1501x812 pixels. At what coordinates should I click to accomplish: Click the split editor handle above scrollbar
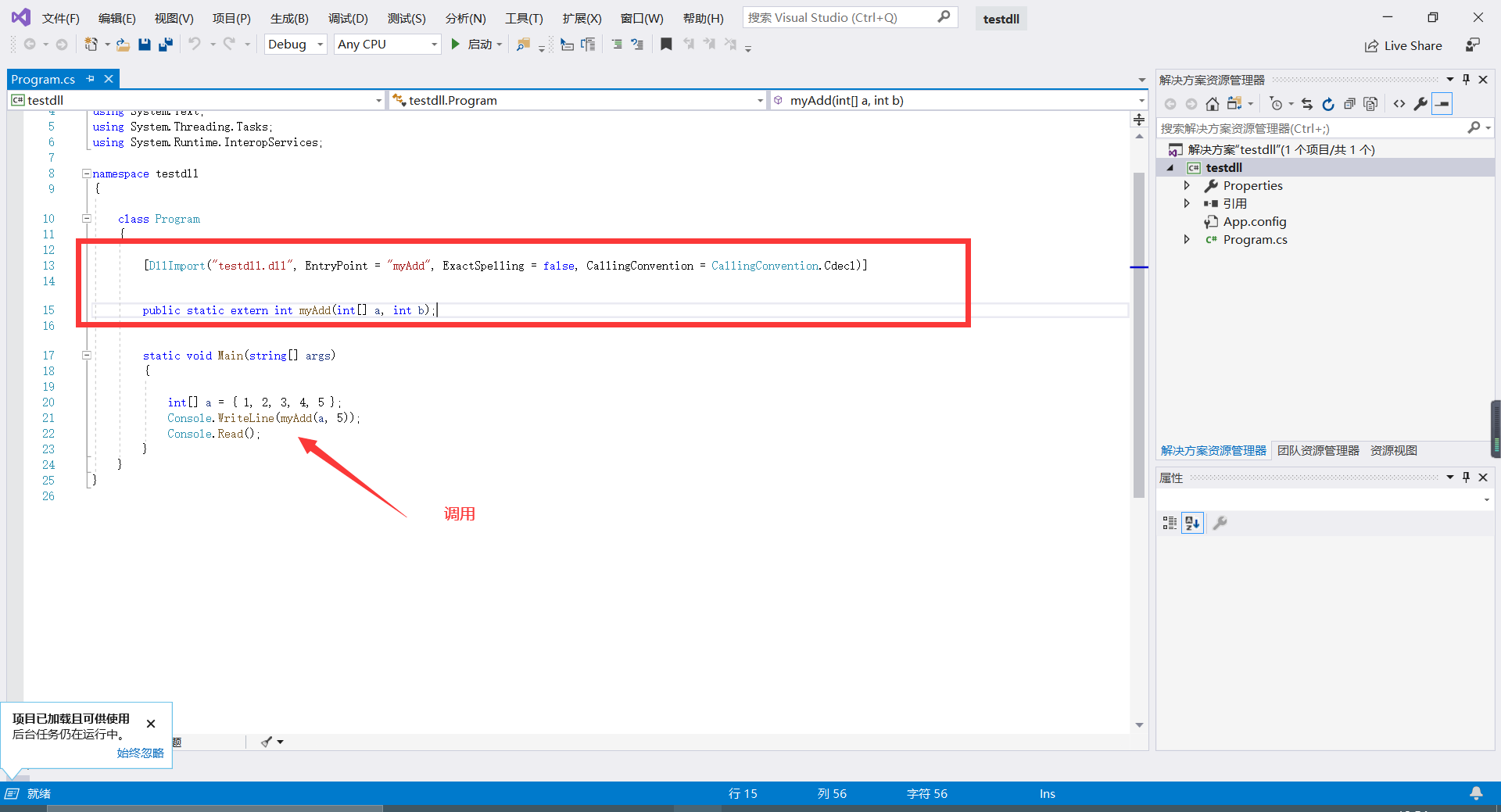point(1139,120)
